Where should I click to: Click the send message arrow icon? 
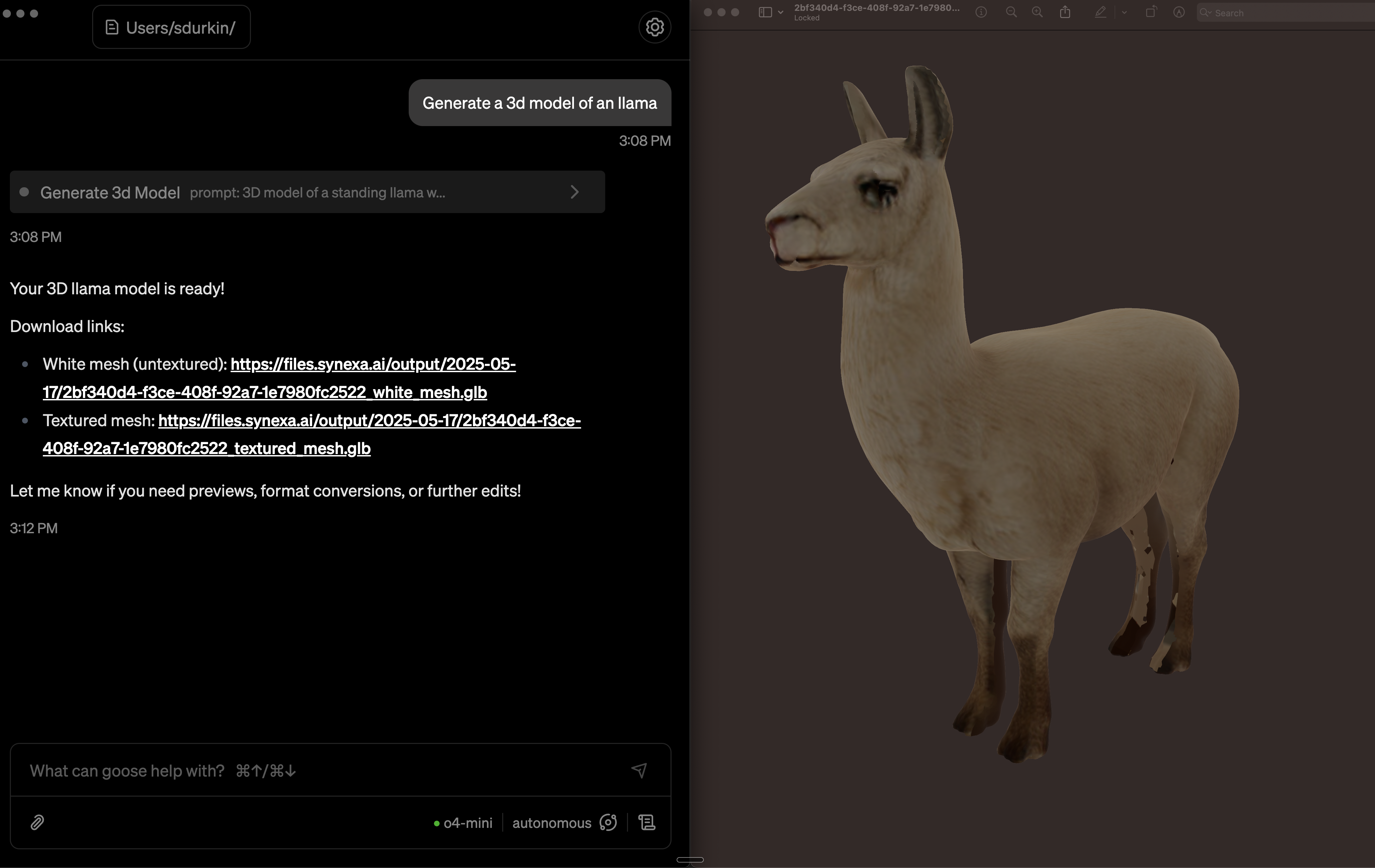(x=639, y=770)
